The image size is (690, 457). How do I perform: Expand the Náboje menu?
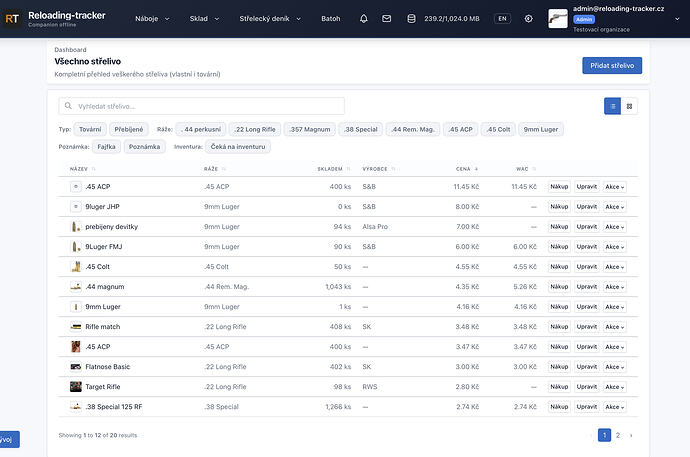pos(152,18)
